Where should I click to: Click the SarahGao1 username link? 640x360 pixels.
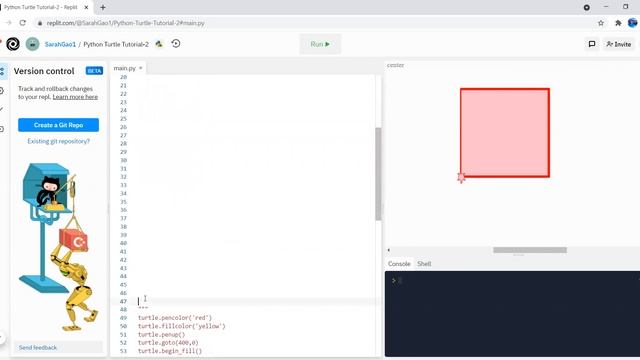pyautogui.click(x=60, y=44)
